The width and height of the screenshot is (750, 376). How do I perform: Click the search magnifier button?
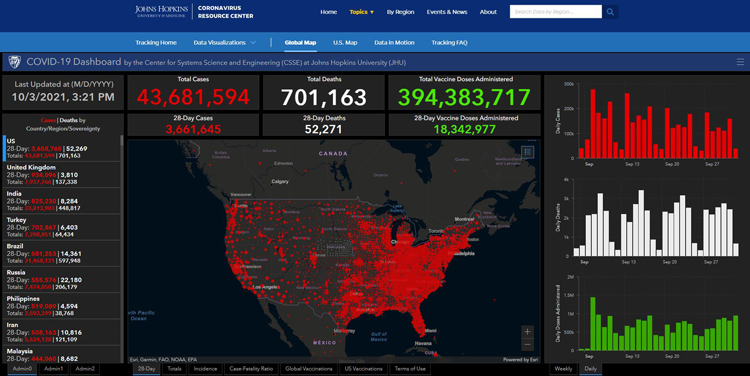coord(610,12)
